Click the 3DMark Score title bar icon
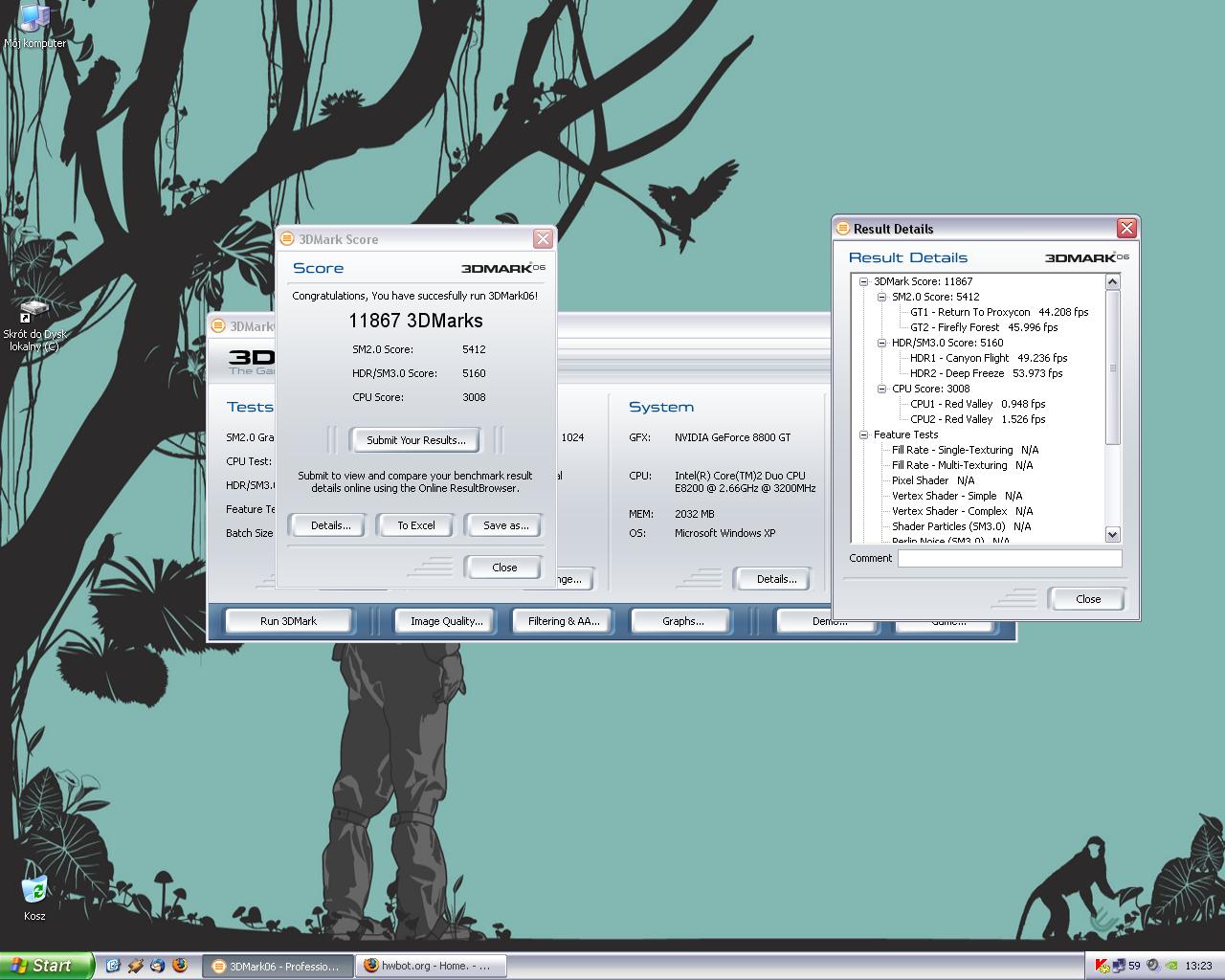The image size is (1225, 980). click(x=286, y=239)
